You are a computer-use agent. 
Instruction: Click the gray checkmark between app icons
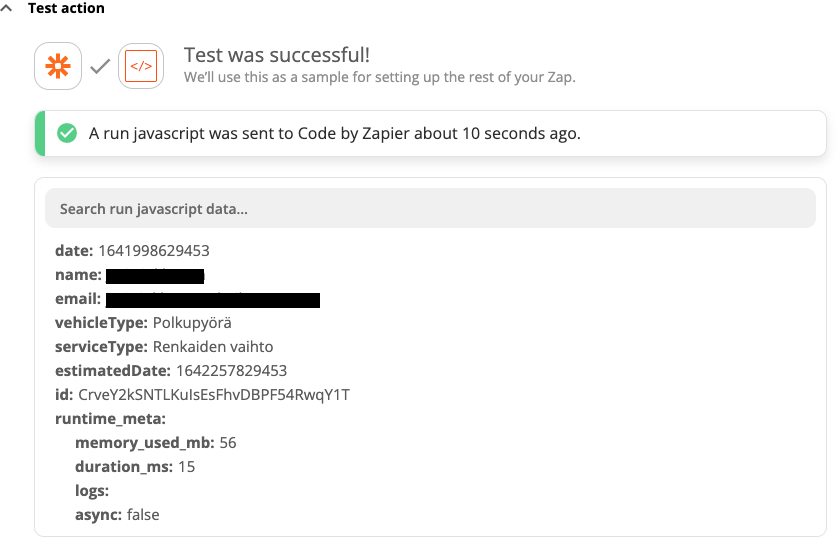tap(100, 66)
